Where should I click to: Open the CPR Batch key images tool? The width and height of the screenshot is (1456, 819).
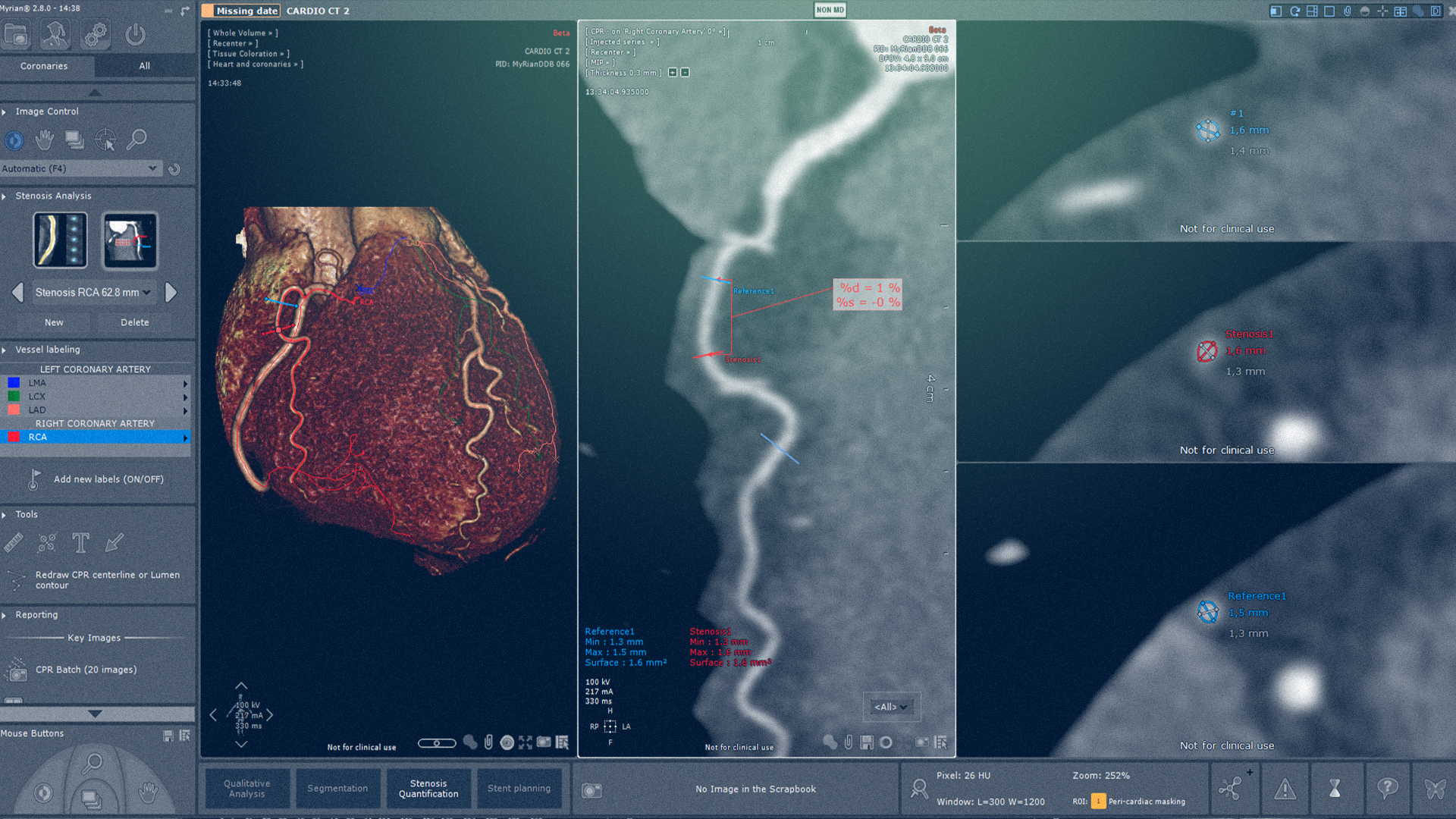[74, 670]
